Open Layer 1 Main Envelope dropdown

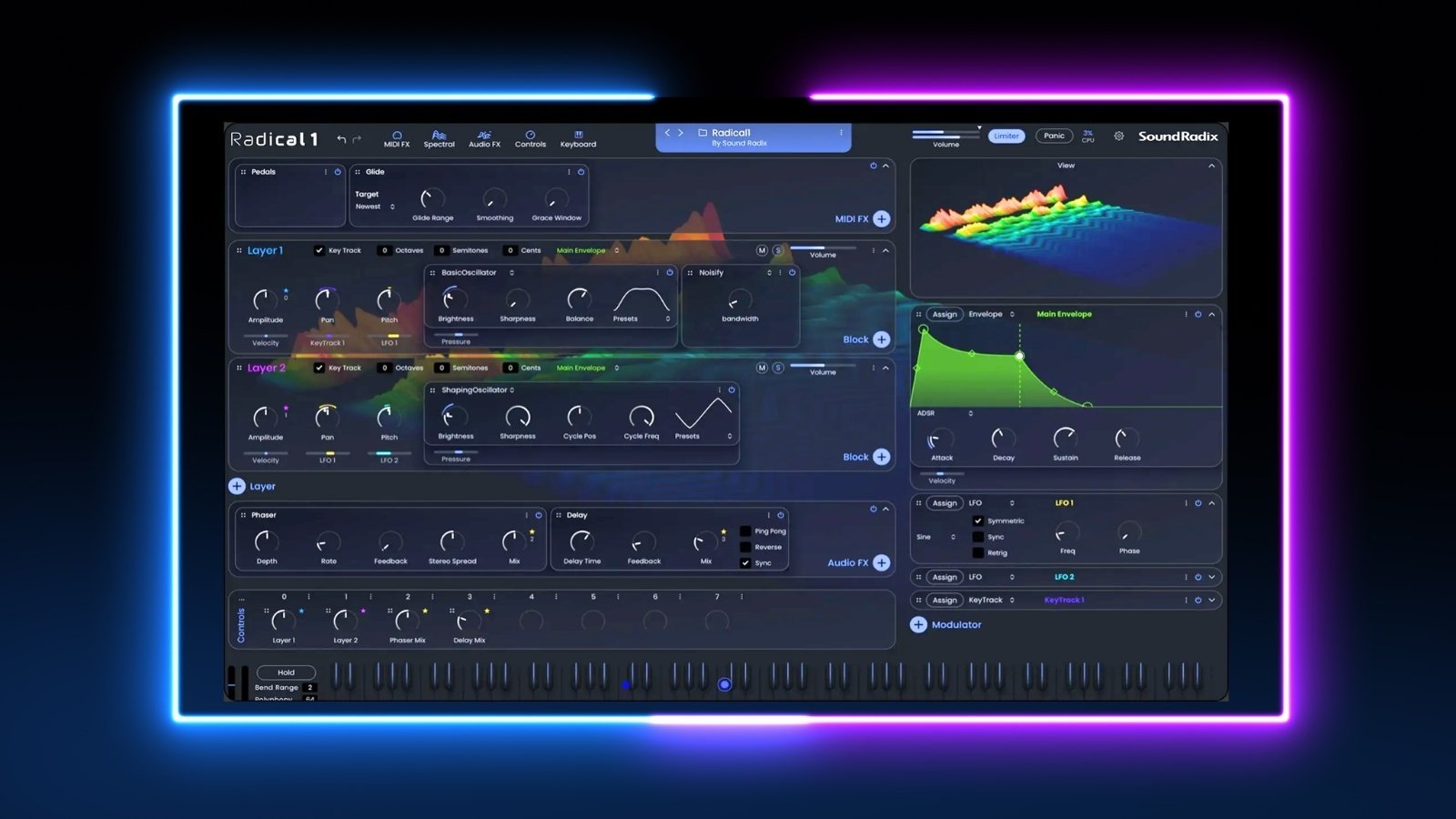[588, 250]
